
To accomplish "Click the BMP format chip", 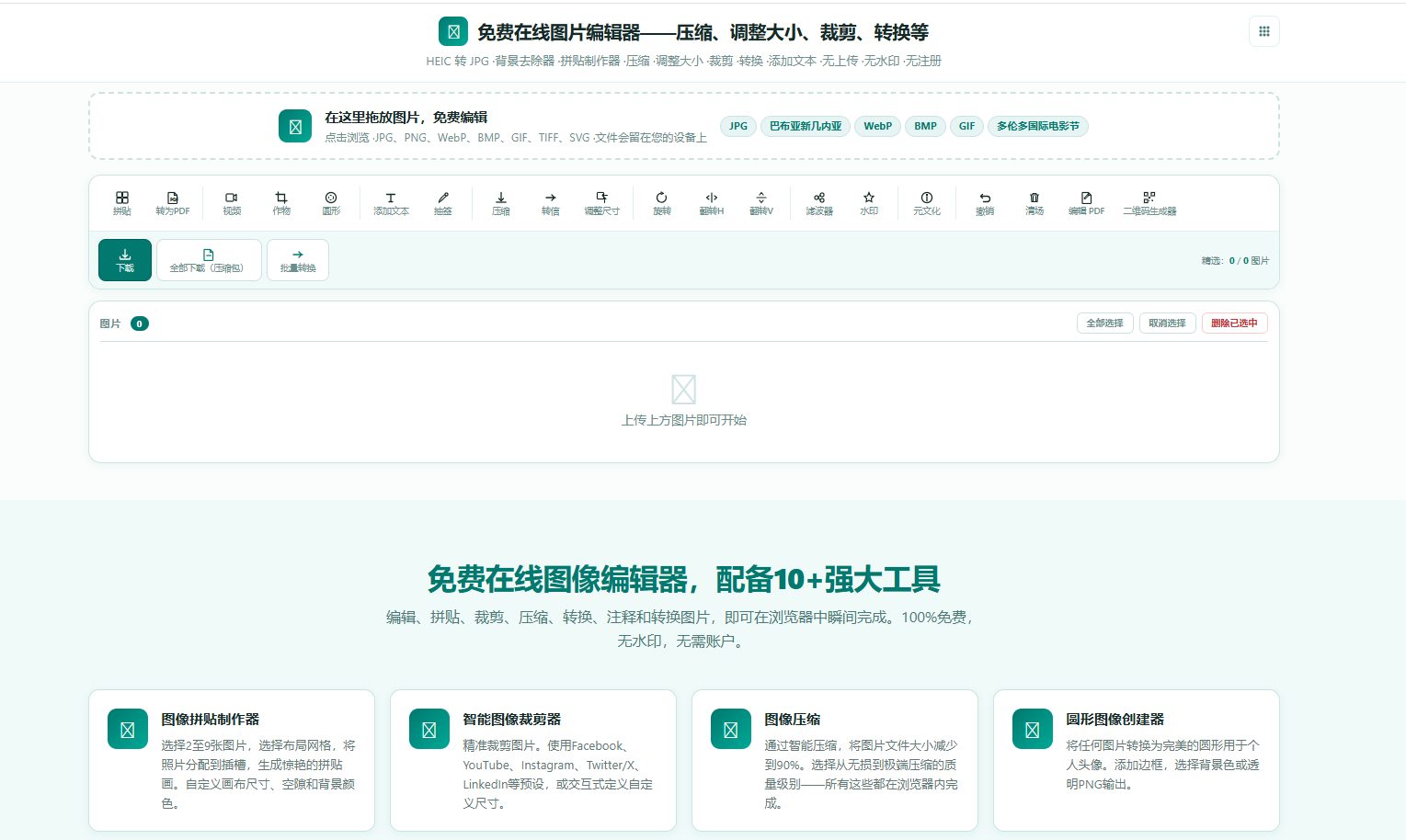I will (926, 126).
